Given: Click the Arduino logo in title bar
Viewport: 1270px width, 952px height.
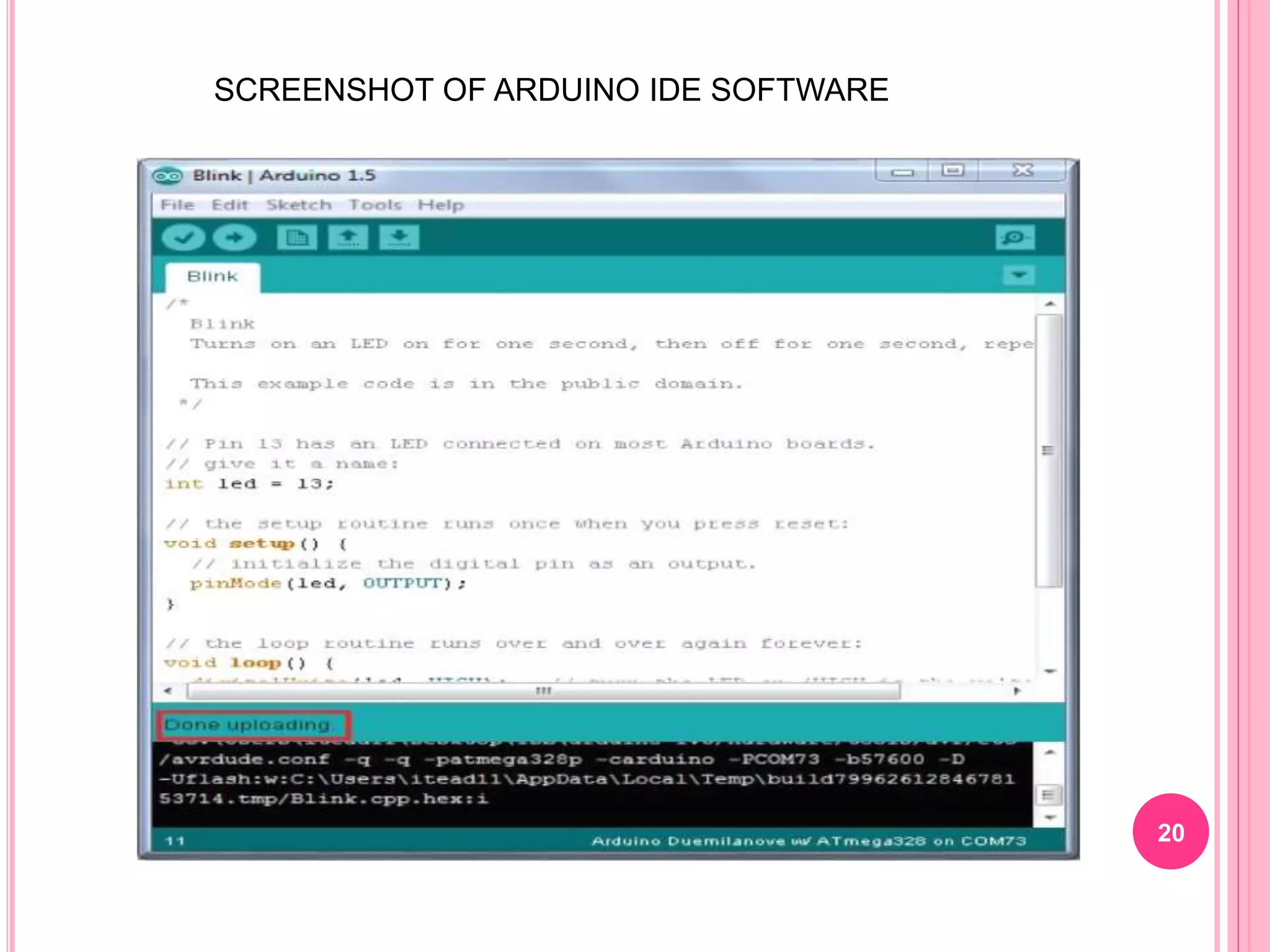Looking at the screenshot, I should (167, 176).
